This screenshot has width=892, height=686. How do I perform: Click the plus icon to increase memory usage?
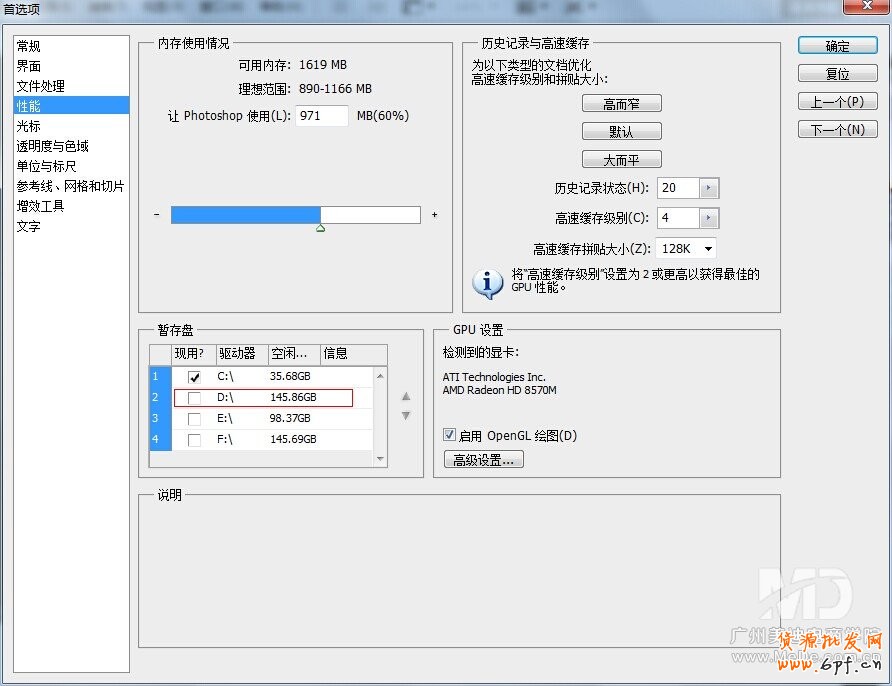point(433,213)
